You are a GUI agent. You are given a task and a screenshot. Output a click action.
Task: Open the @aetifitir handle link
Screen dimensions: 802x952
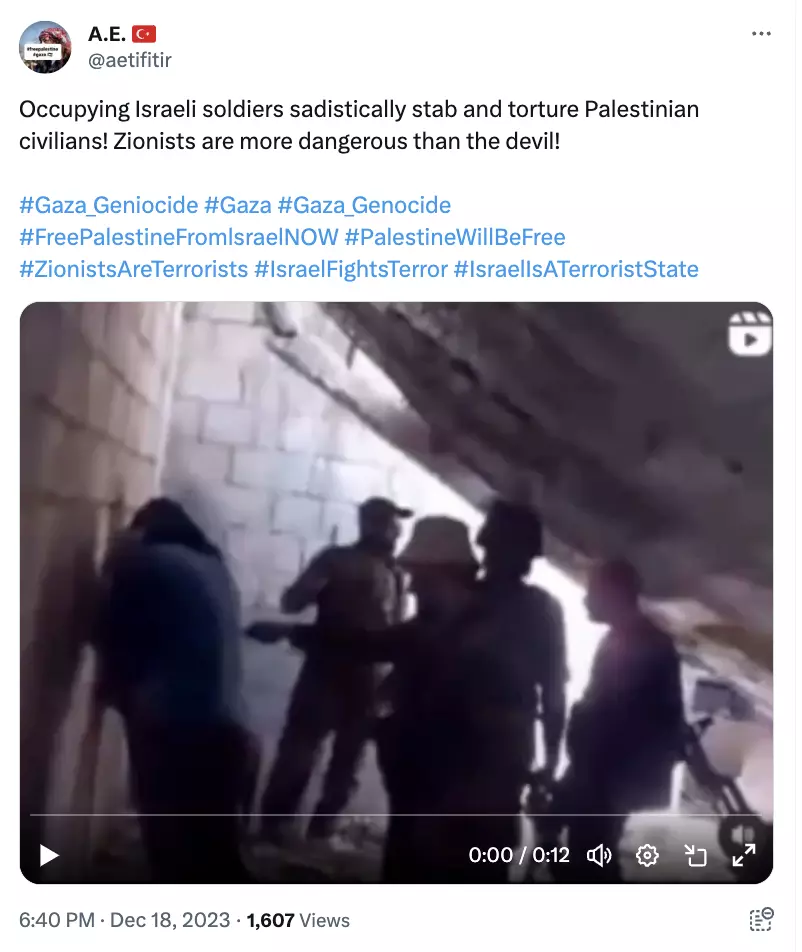(130, 60)
